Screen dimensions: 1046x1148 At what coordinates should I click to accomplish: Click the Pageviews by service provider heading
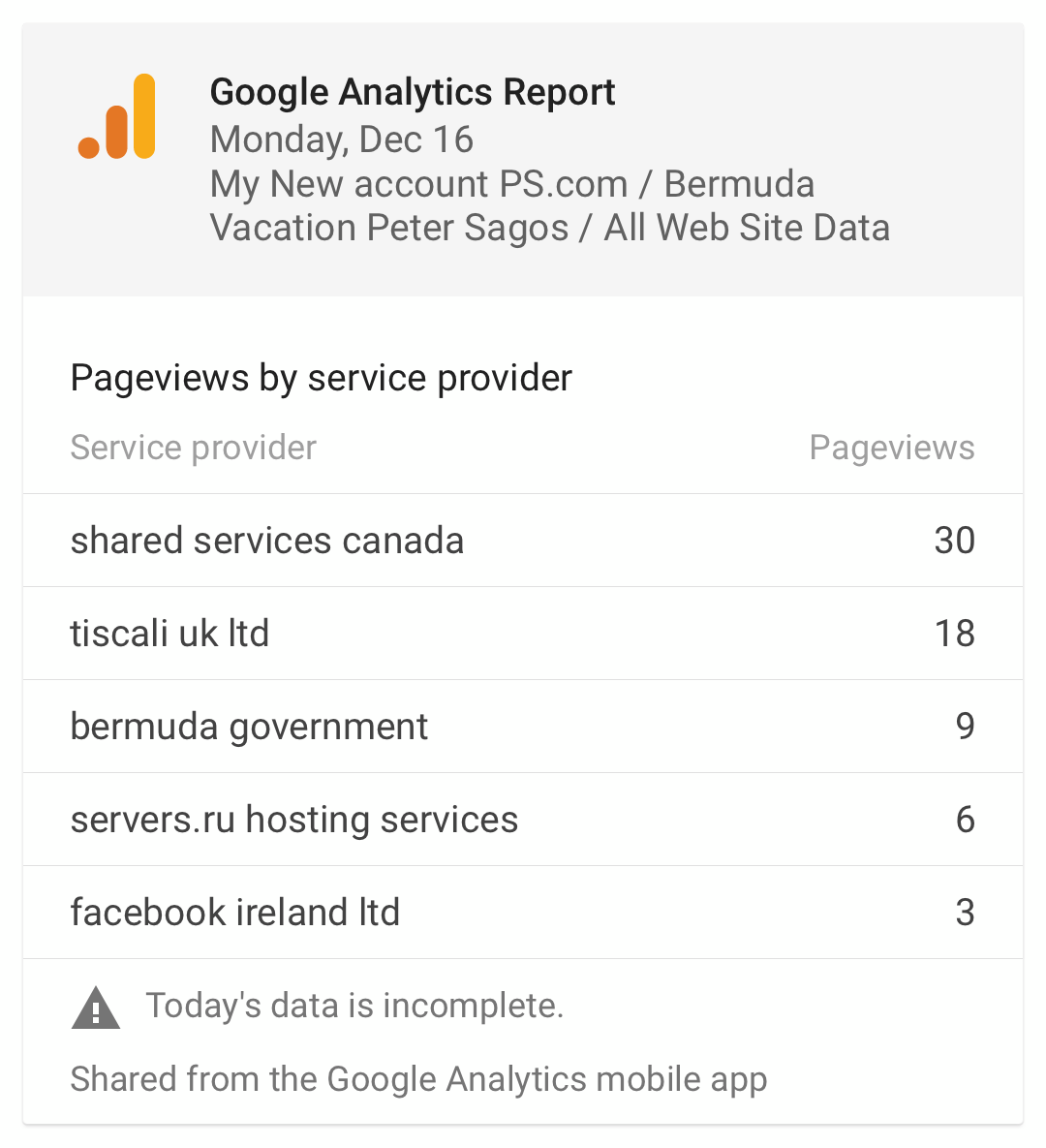coord(321,379)
